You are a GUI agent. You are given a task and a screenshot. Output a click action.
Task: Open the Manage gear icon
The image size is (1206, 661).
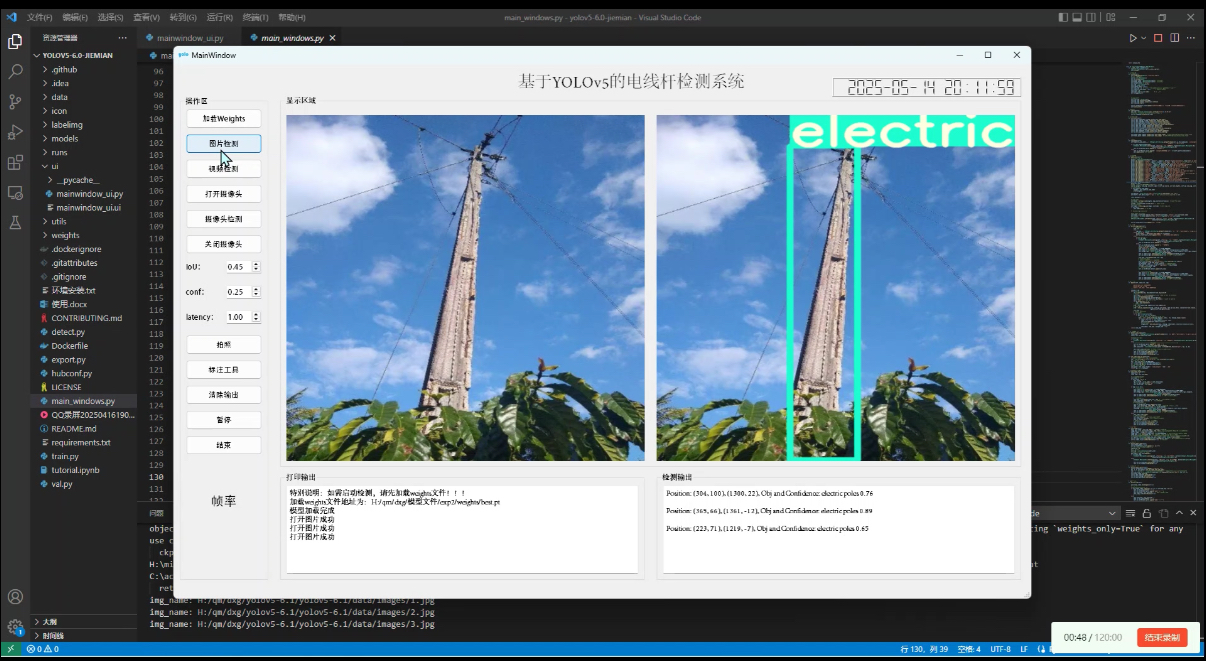(x=15, y=627)
